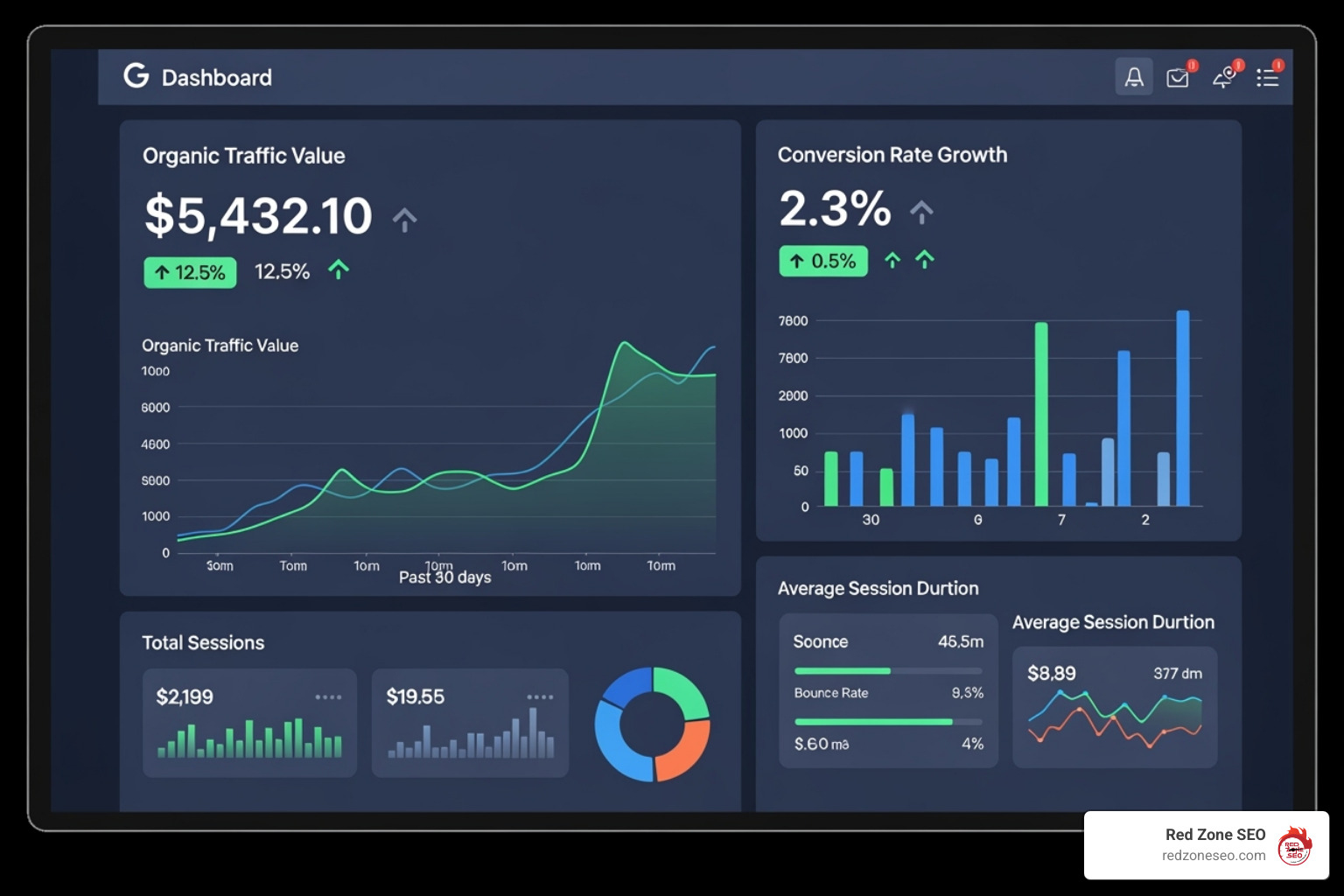Viewport: 1344px width, 896px height.
Task: Click the $2,199 value
Action: coord(185,697)
